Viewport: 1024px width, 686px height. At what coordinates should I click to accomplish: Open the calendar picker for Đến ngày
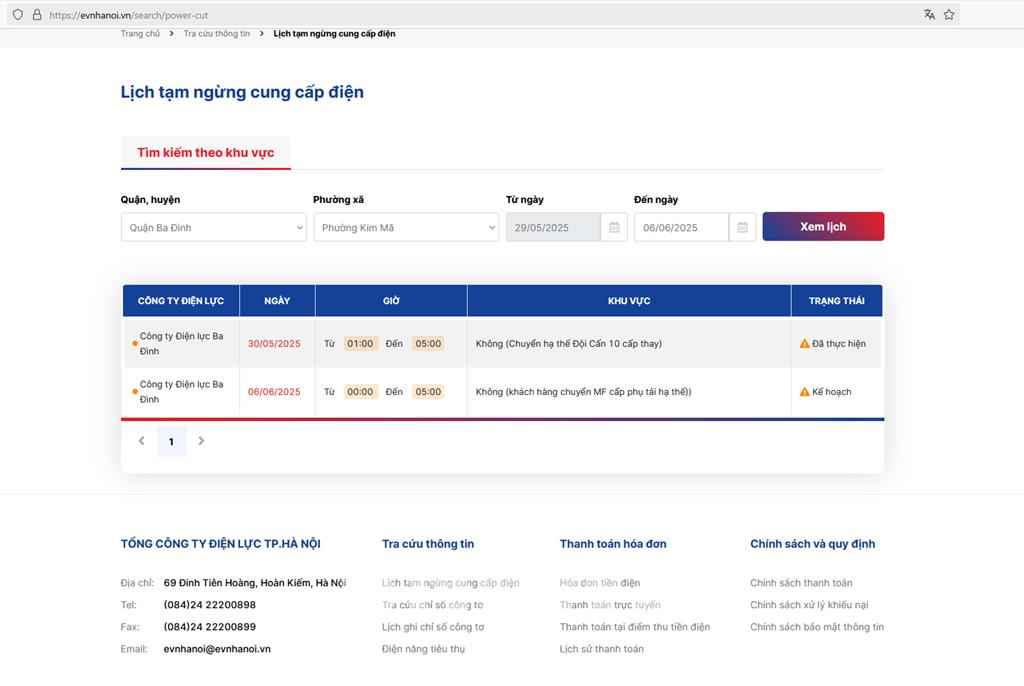(742, 228)
